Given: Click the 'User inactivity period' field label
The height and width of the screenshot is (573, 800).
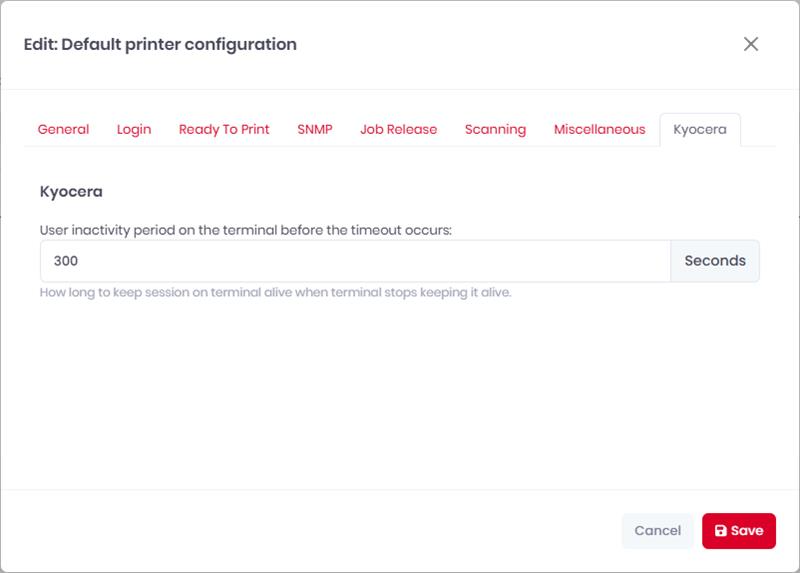Looking at the screenshot, I should coord(245,230).
